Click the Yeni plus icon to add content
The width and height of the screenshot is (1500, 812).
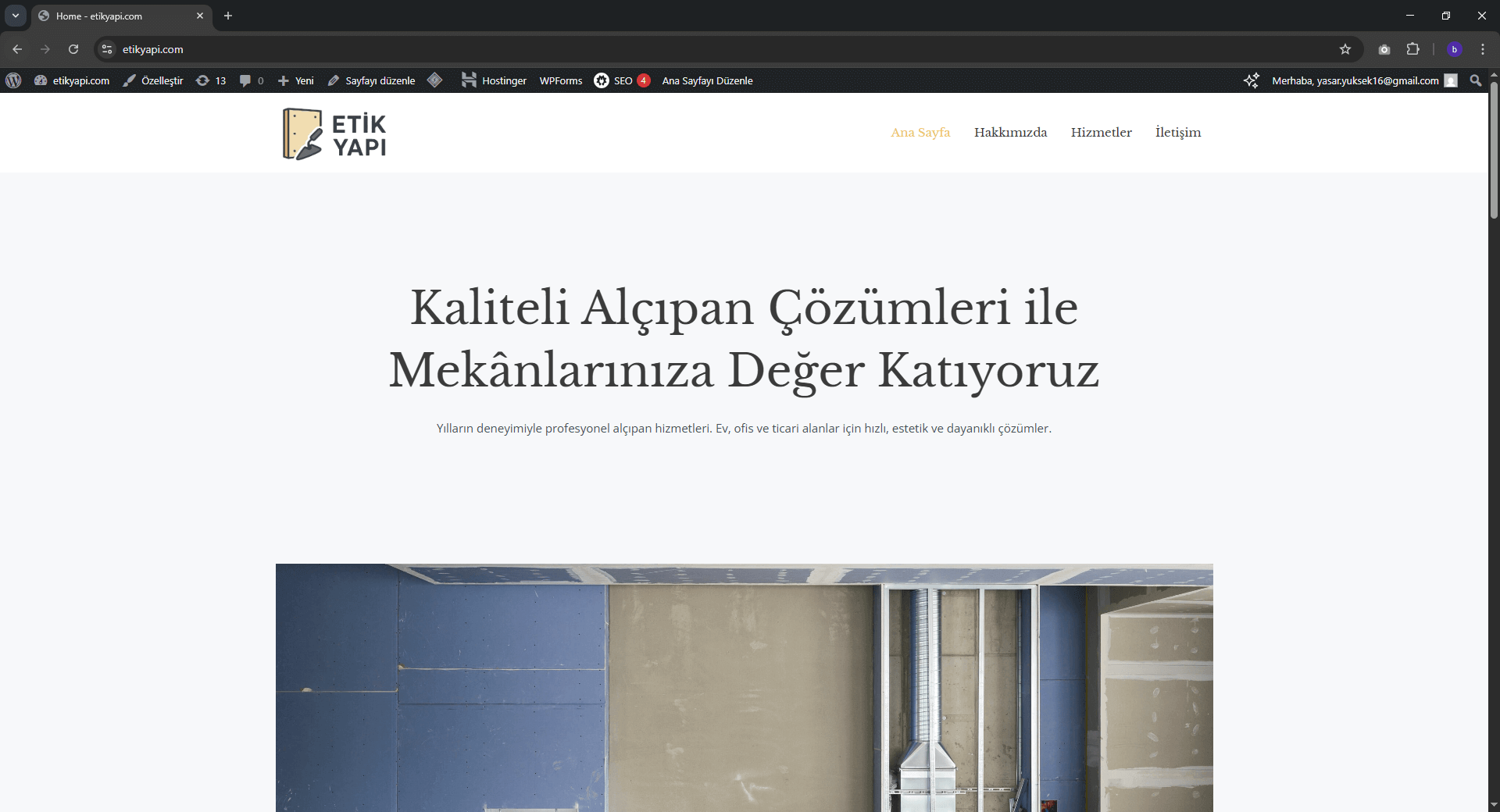(284, 80)
